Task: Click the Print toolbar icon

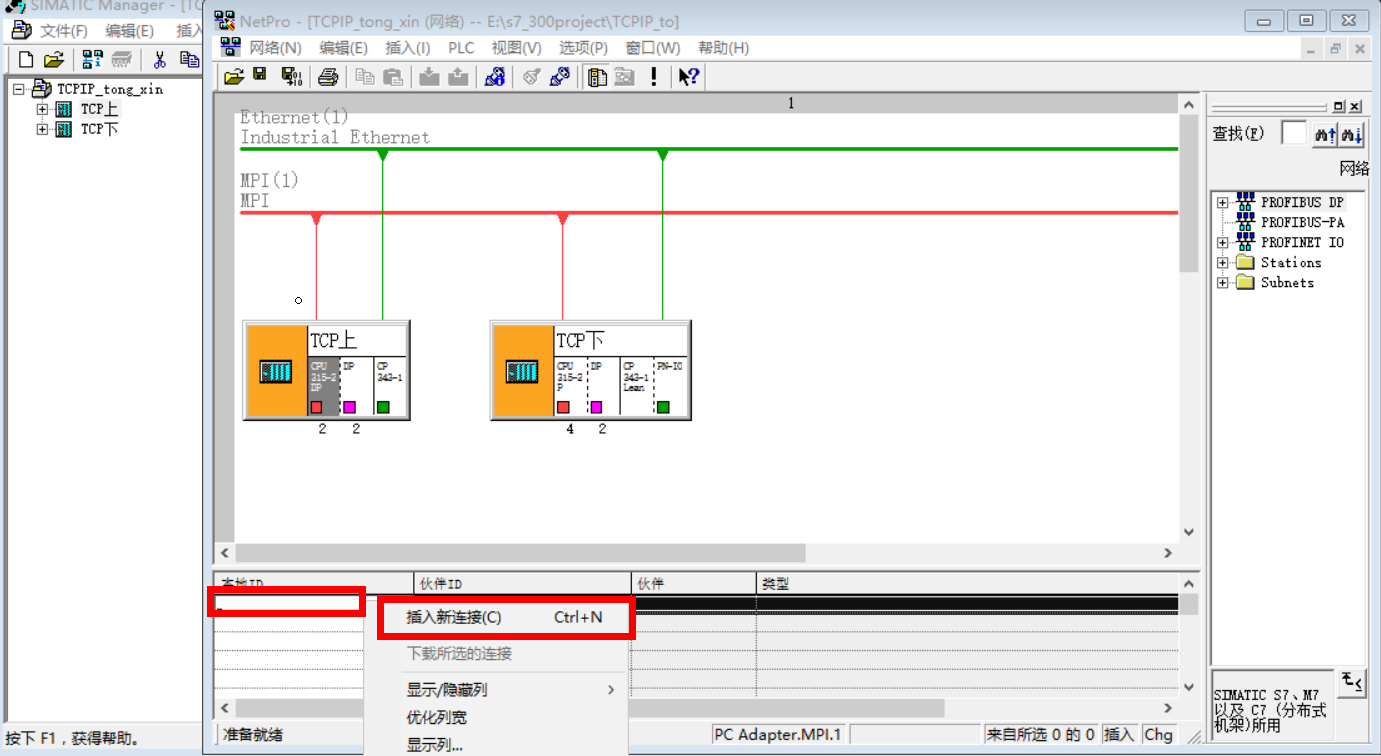Action: [x=328, y=77]
